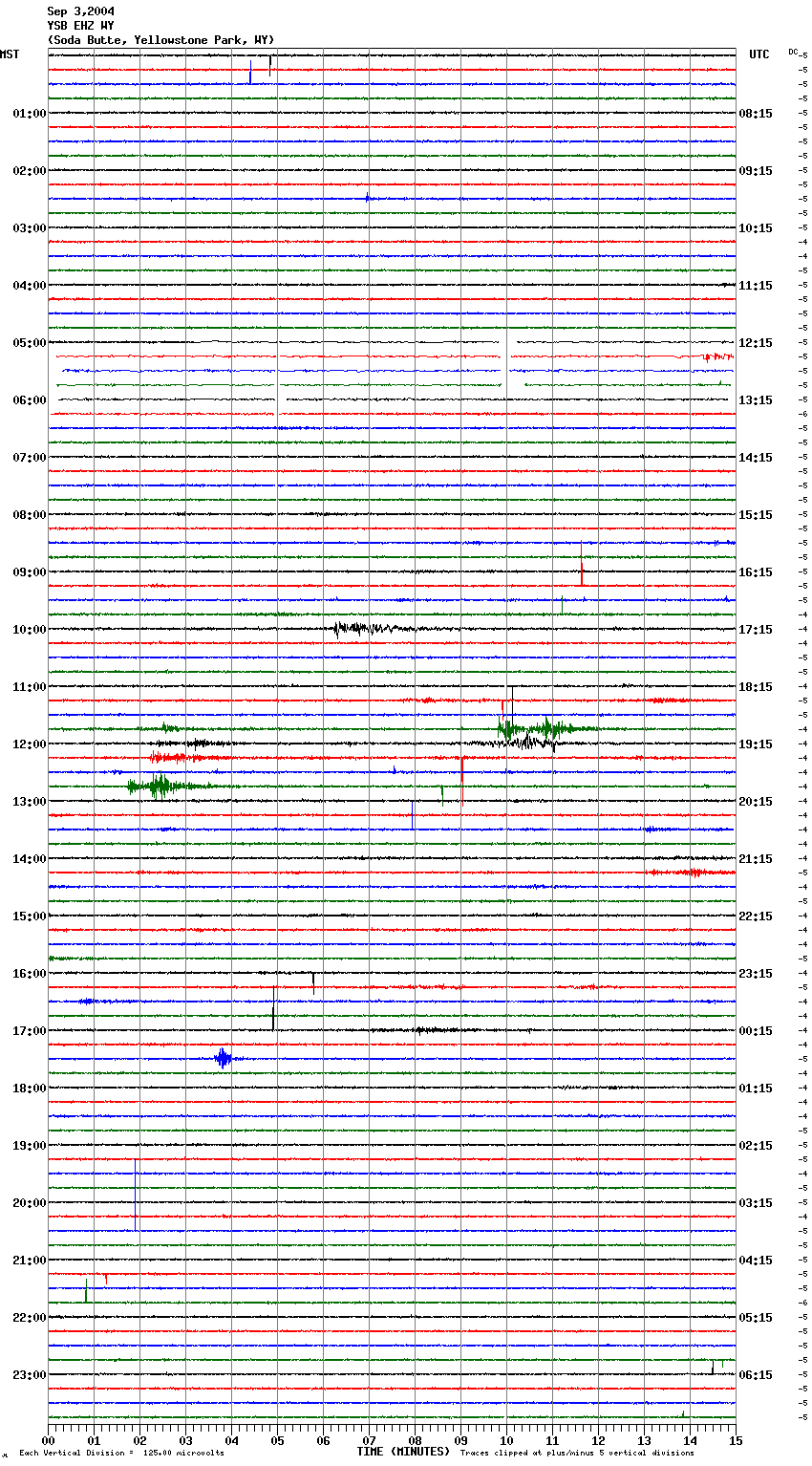Screen dimensions: 812x1466
Task: Click the "20:00" MST time label
Action: click(30, 1203)
